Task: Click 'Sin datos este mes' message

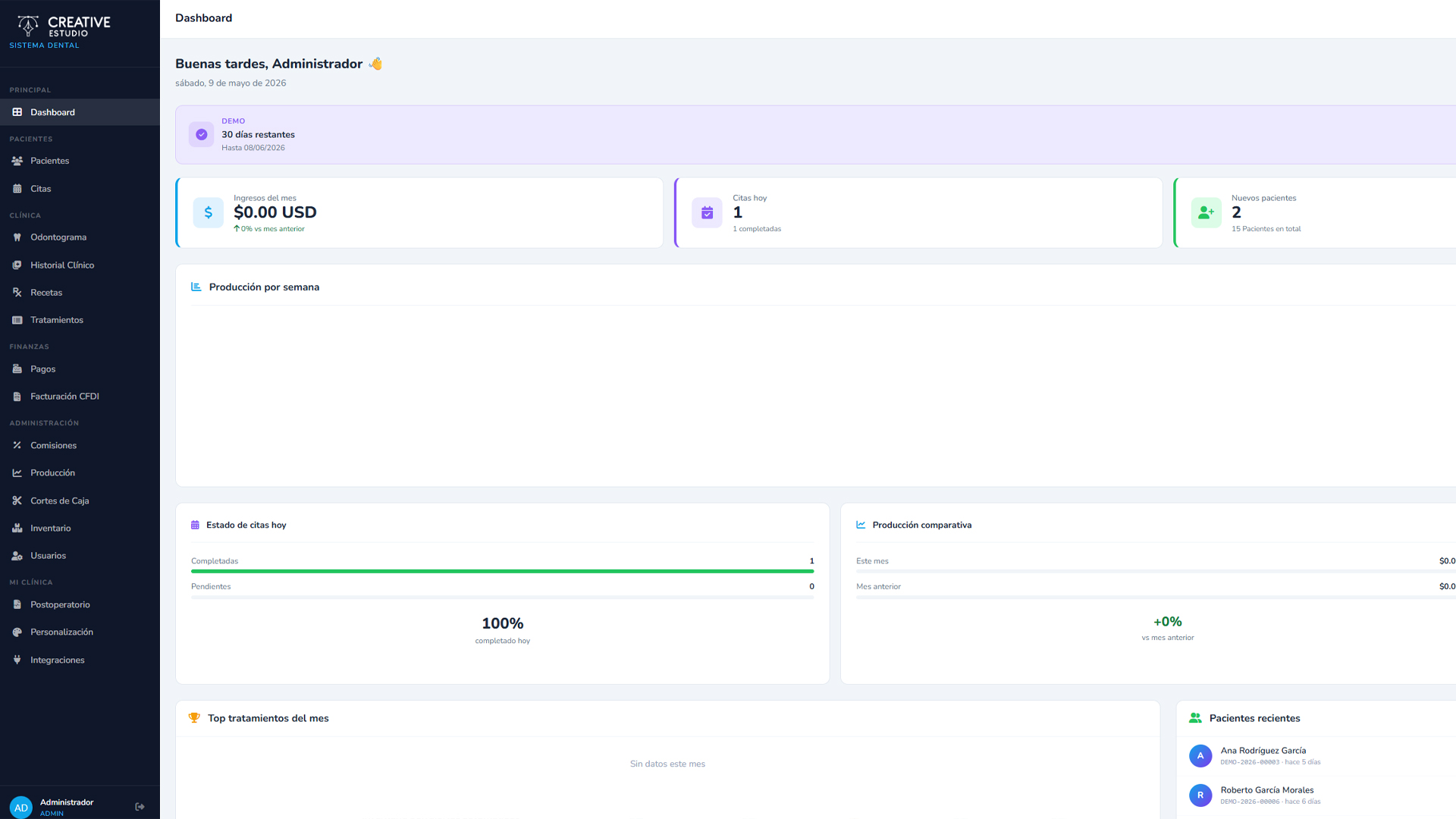Action: coord(667,764)
